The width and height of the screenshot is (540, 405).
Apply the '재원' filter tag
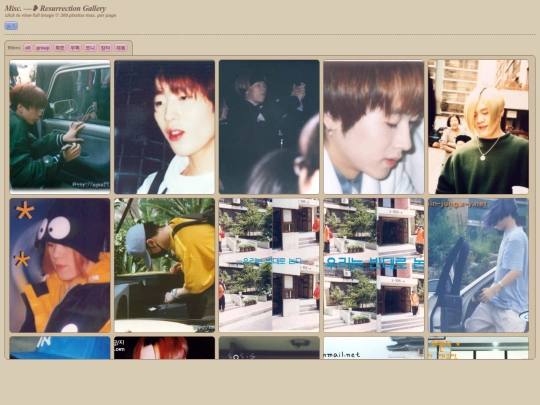[121, 48]
